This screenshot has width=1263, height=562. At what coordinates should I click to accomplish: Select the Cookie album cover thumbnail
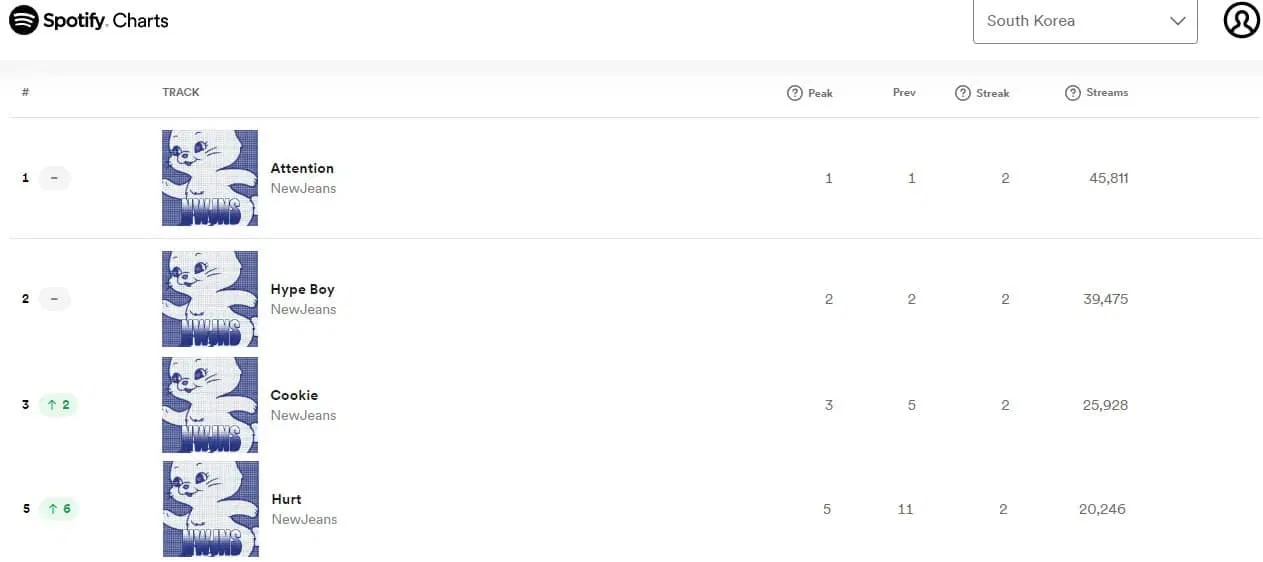(x=210, y=405)
